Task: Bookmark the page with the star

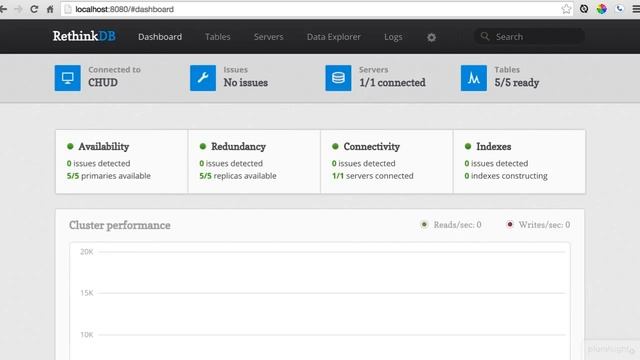Action: 566,9
